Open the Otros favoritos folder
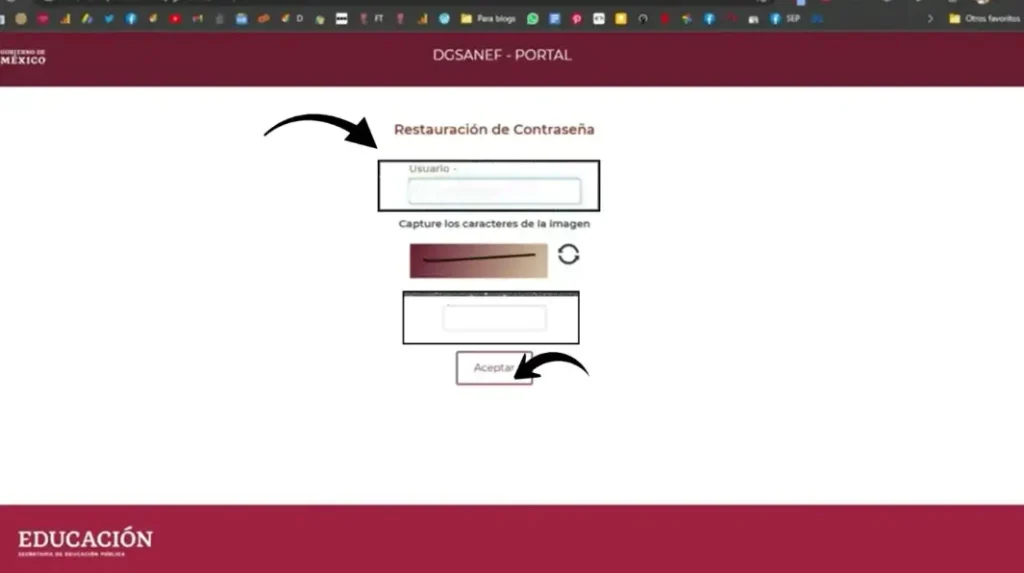 (984, 19)
